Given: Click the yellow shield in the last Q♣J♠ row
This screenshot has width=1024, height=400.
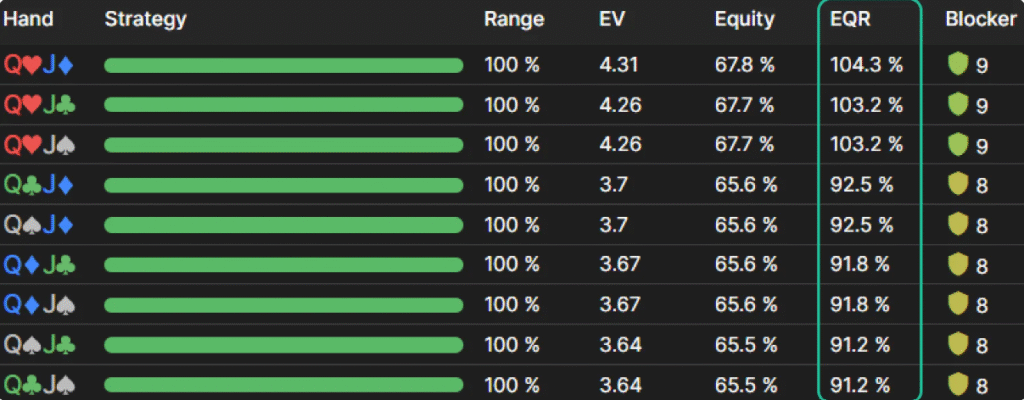Looking at the screenshot, I should click(957, 384).
